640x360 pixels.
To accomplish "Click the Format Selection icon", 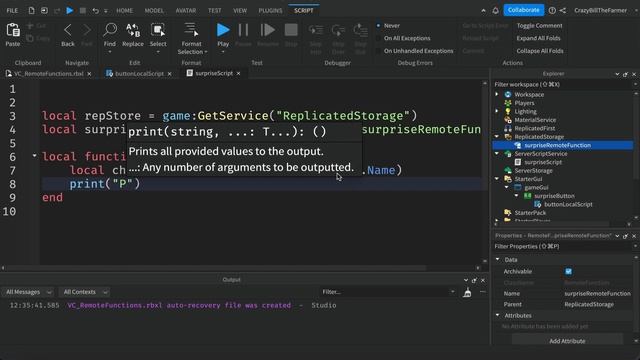I will click(x=191, y=30).
